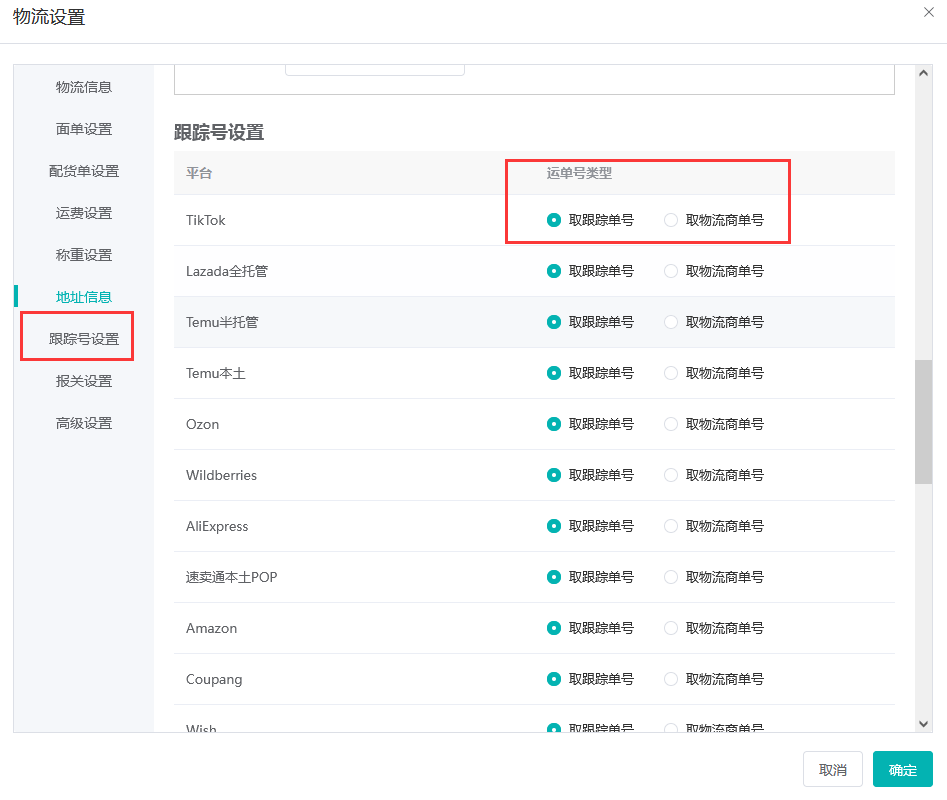
Task: Switch to 面单设置 sidebar item
Action: [x=84, y=129]
